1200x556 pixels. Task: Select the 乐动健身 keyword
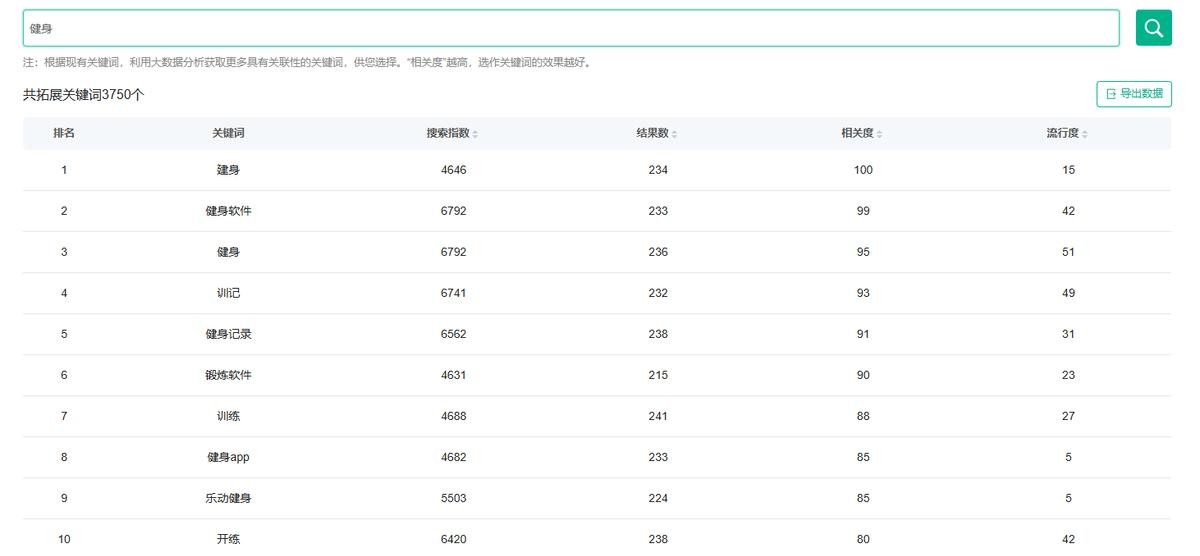point(228,498)
